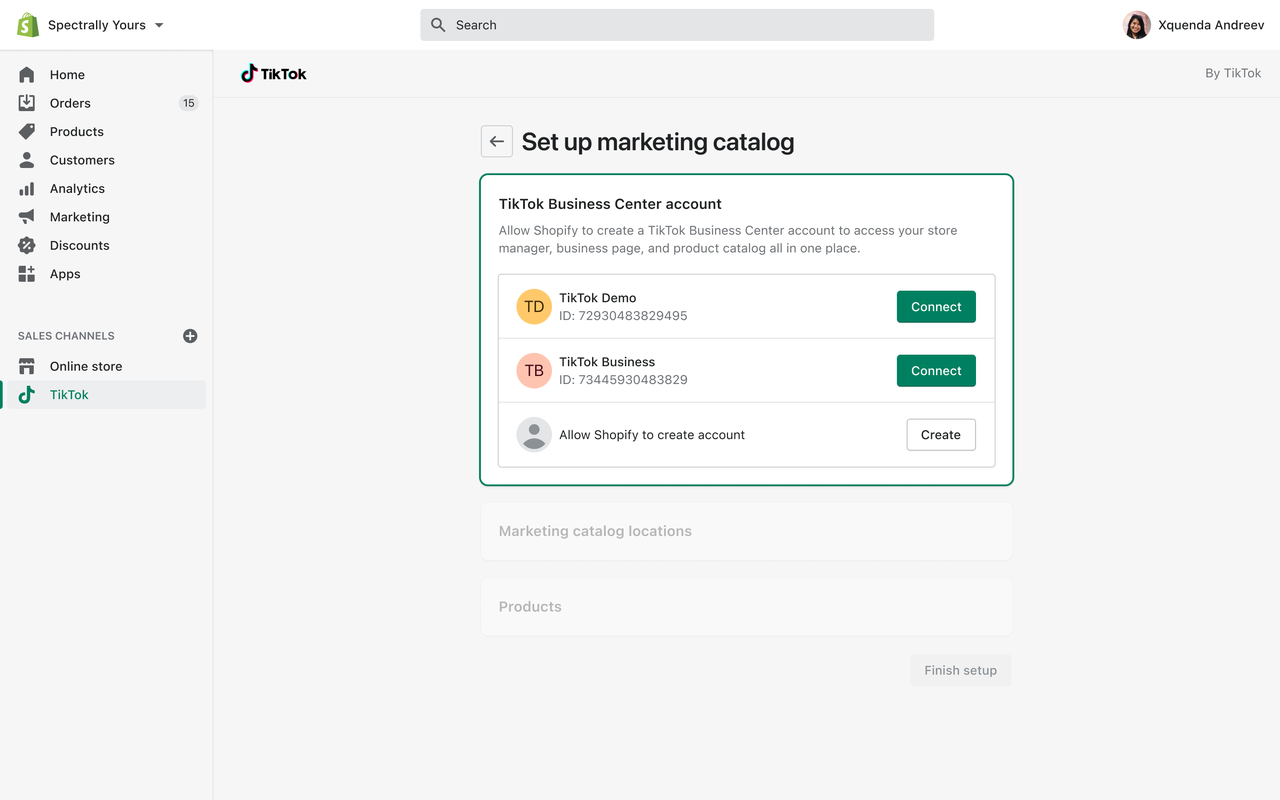Click the Marketing megaphone icon

click(x=27, y=217)
